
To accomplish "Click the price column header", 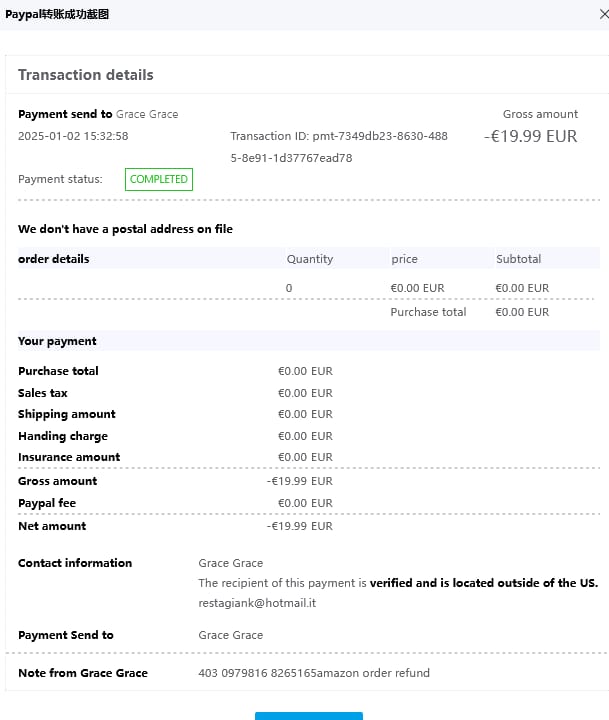I will coord(404,259).
